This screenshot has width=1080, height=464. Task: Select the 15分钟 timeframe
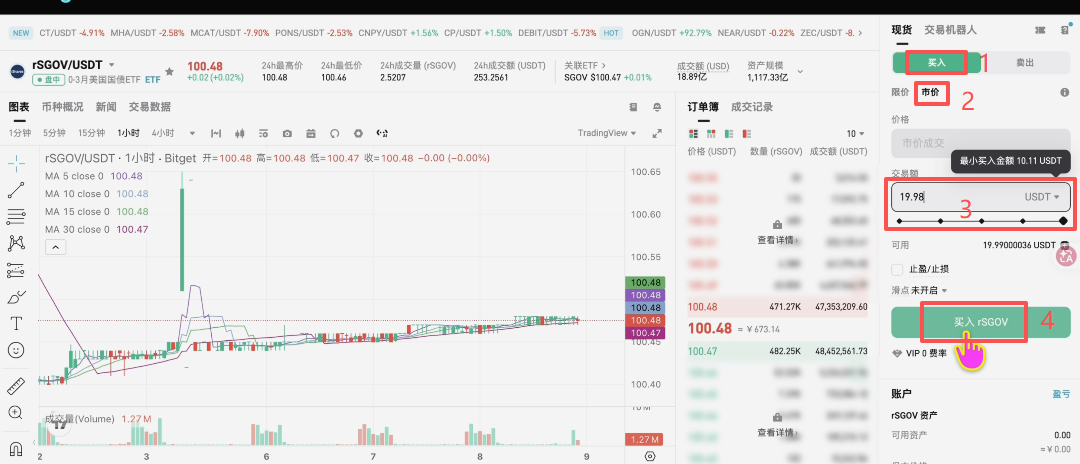coord(91,133)
